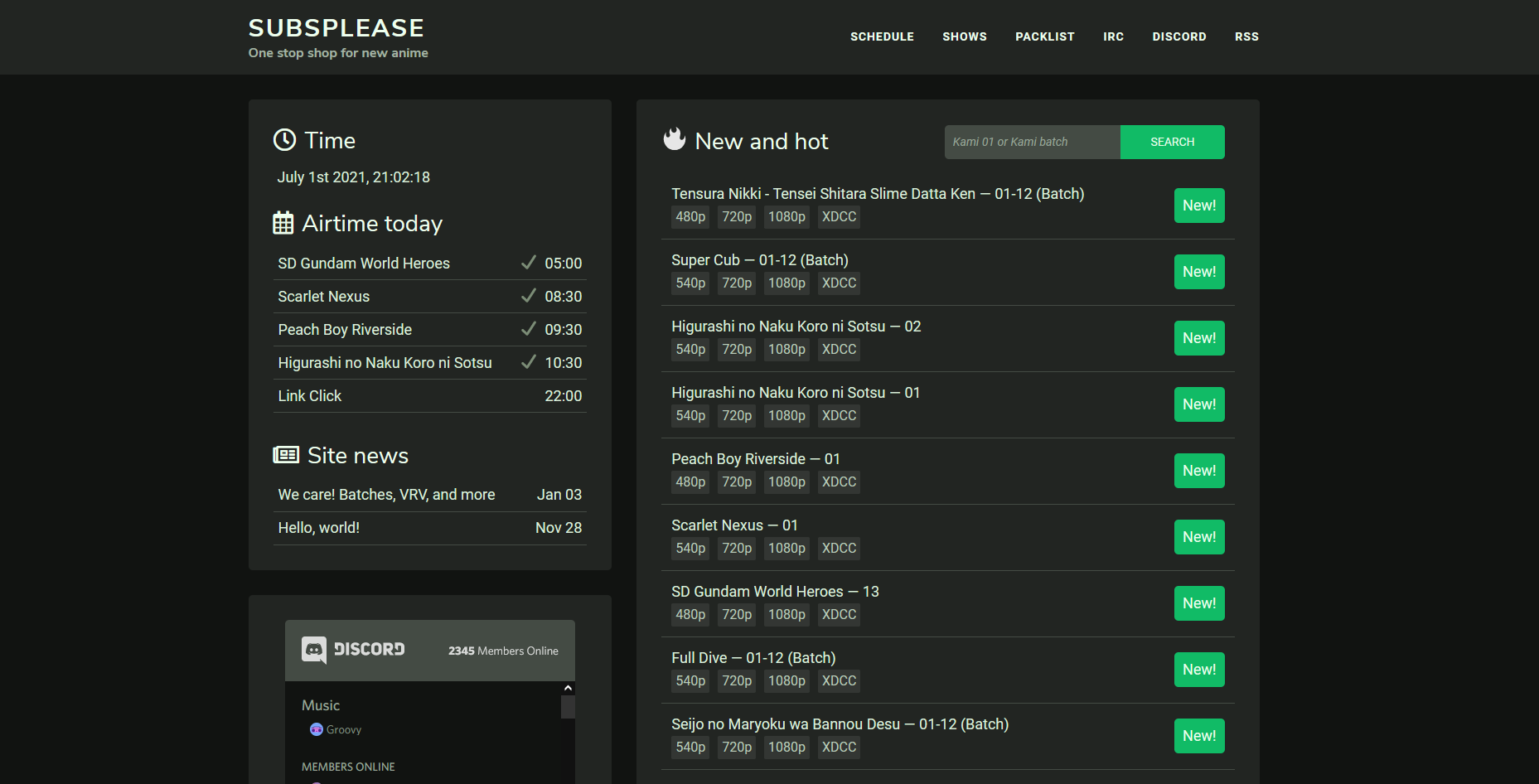Select 720p for Peach Boy Riverside 01

[x=737, y=482]
